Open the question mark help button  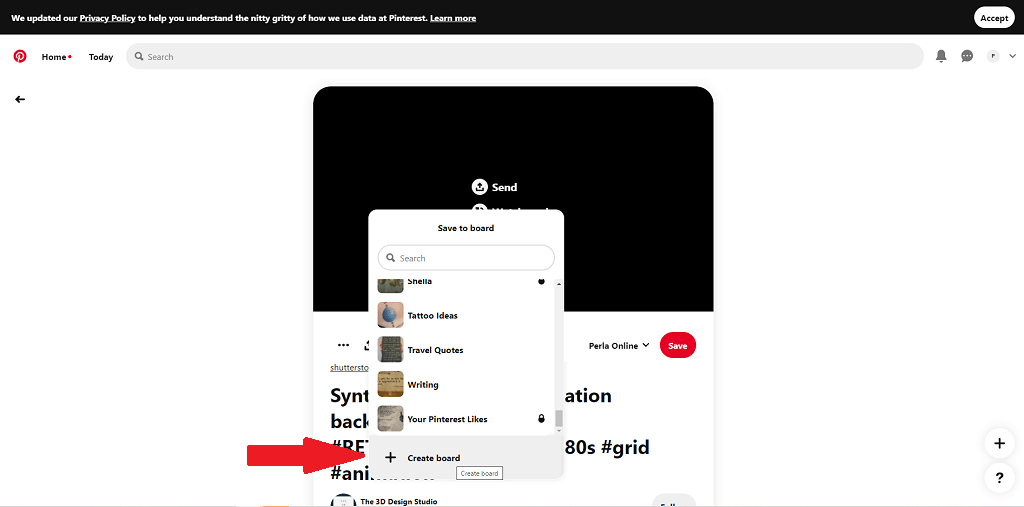click(x=998, y=477)
